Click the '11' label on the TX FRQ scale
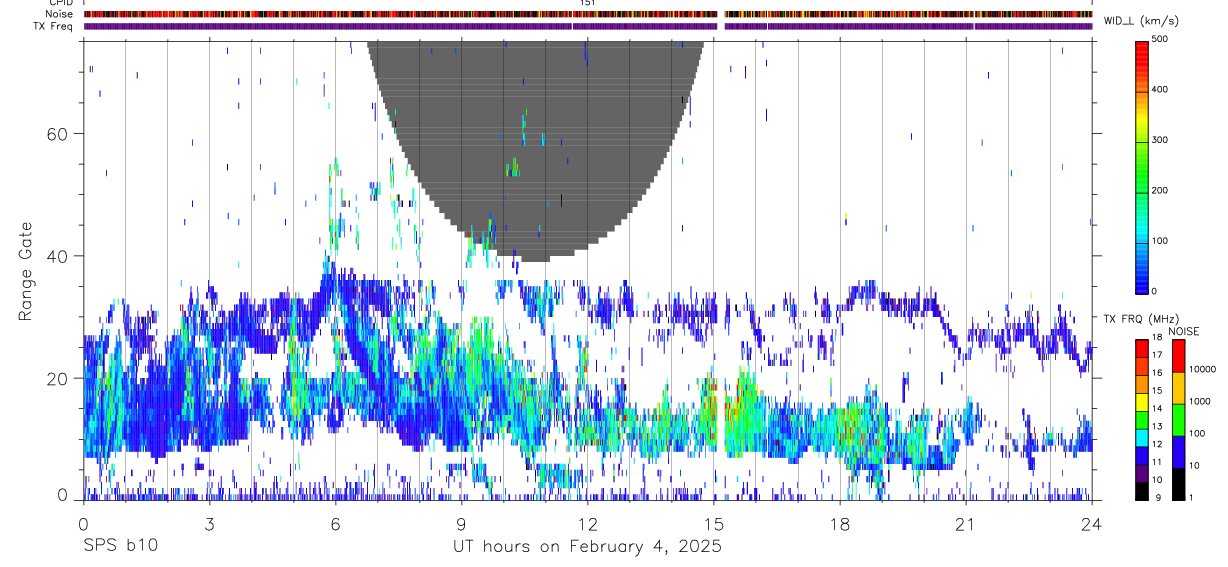 tap(1157, 462)
